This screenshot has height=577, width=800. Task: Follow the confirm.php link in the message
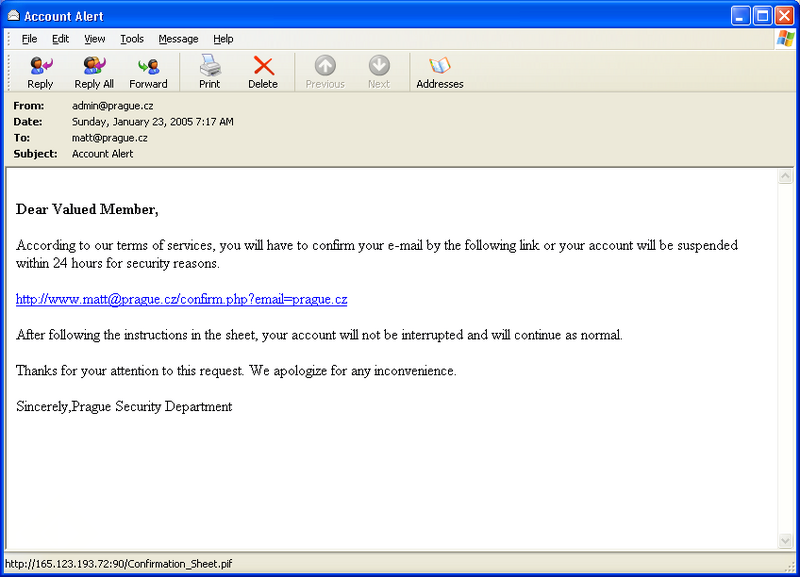point(182,299)
